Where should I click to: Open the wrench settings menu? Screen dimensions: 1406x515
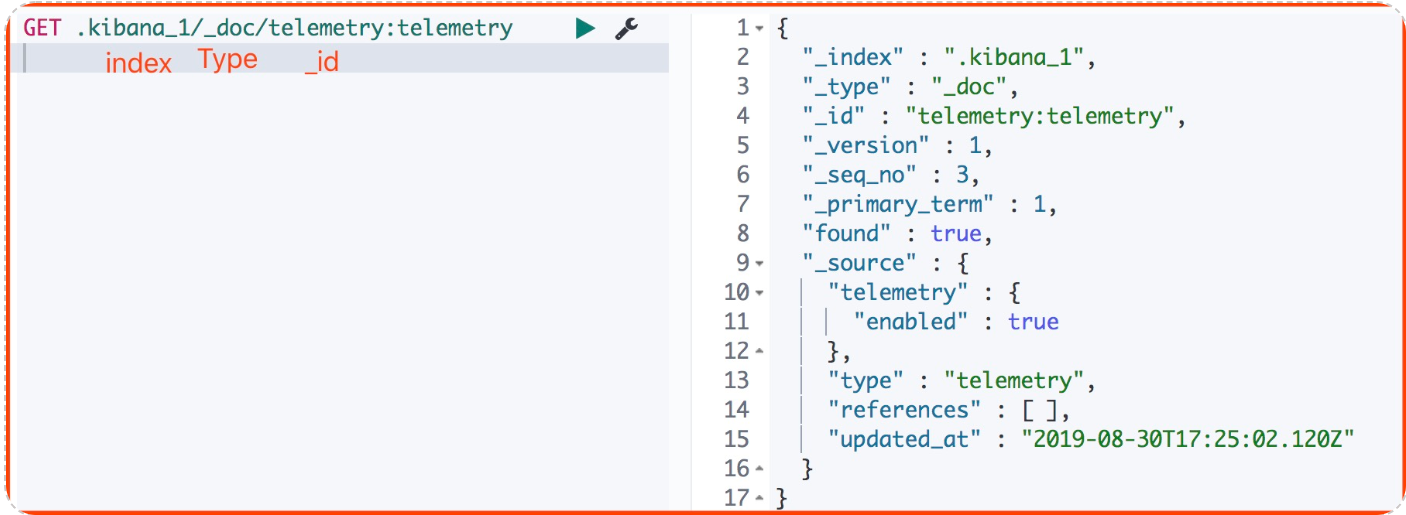coord(627,29)
